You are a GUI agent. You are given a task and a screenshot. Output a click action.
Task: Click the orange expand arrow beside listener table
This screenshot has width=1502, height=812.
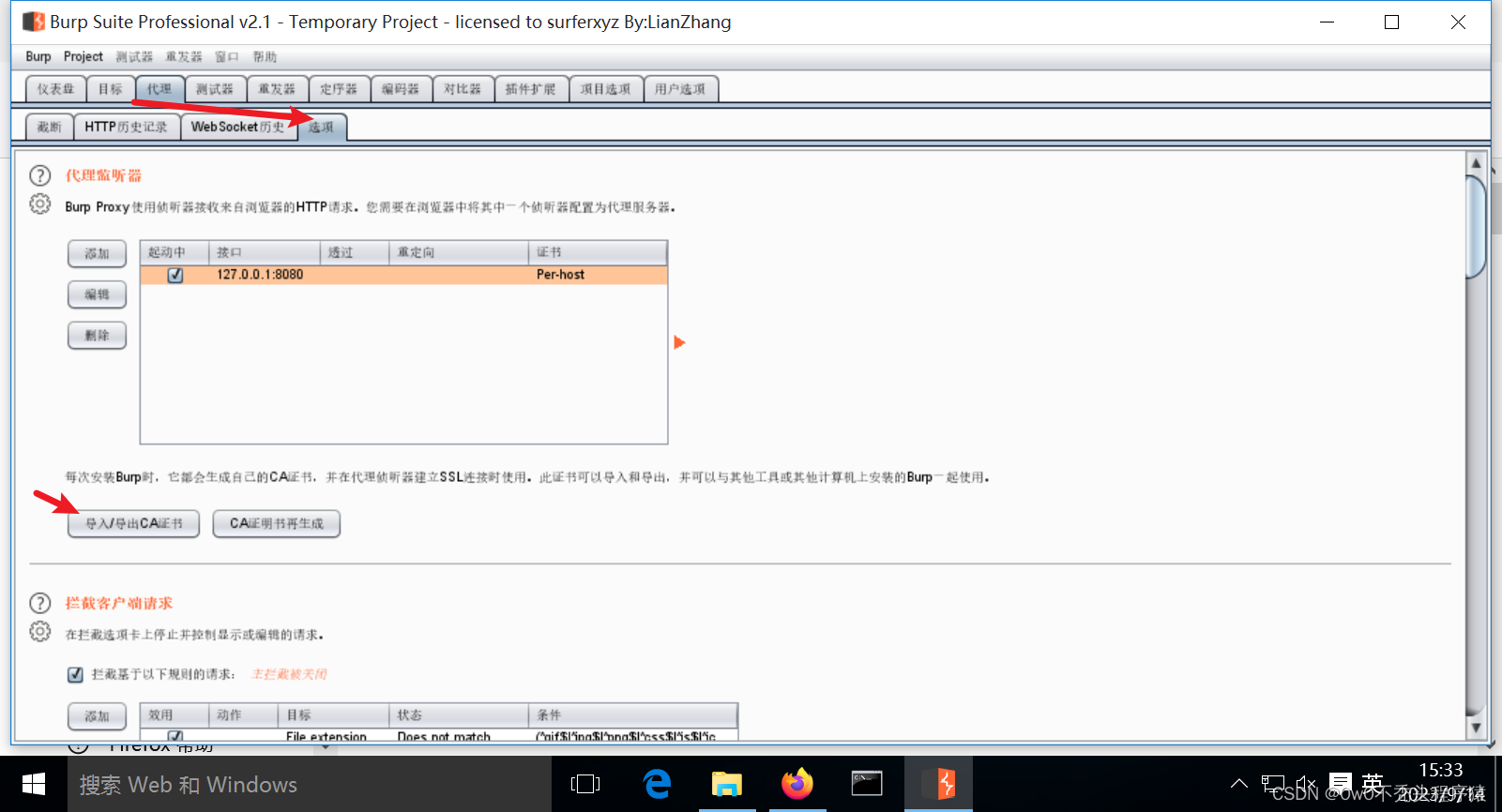pyautogui.click(x=679, y=342)
